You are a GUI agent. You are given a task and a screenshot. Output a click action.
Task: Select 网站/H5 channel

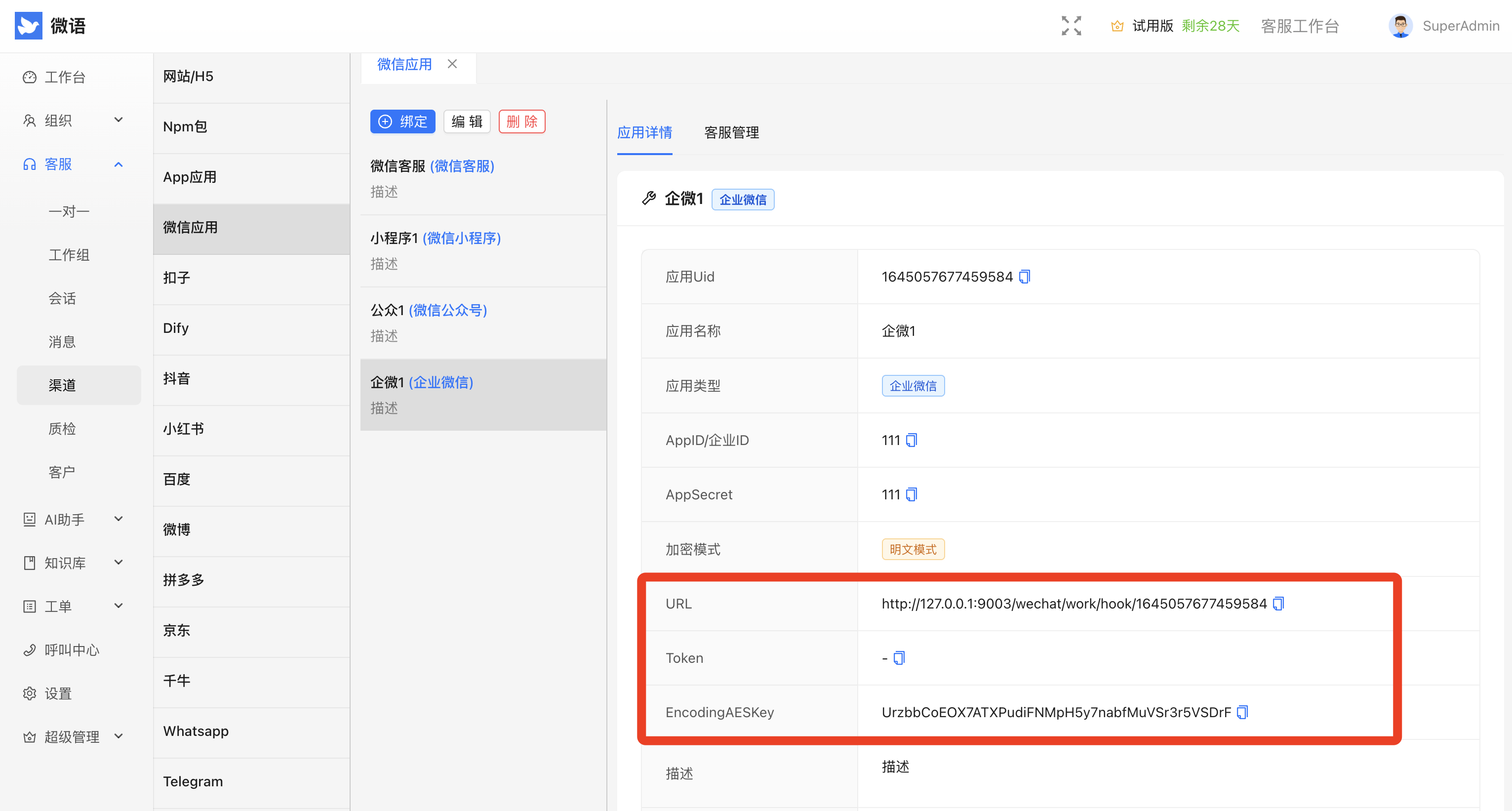(251, 77)
